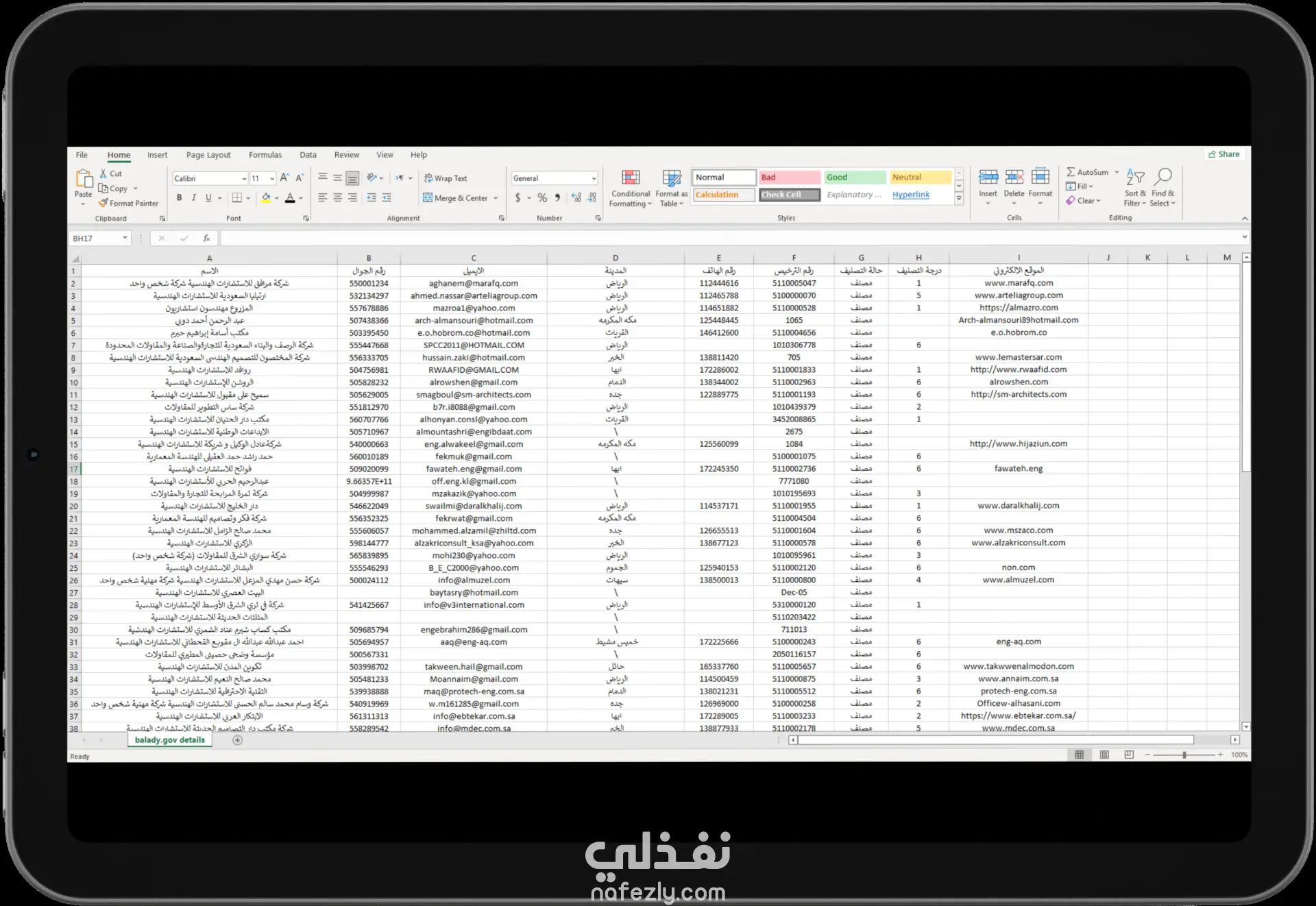Open Find & Select tool
The height and width of the screenshot is (906, 1316).
tap(1162, 188)
